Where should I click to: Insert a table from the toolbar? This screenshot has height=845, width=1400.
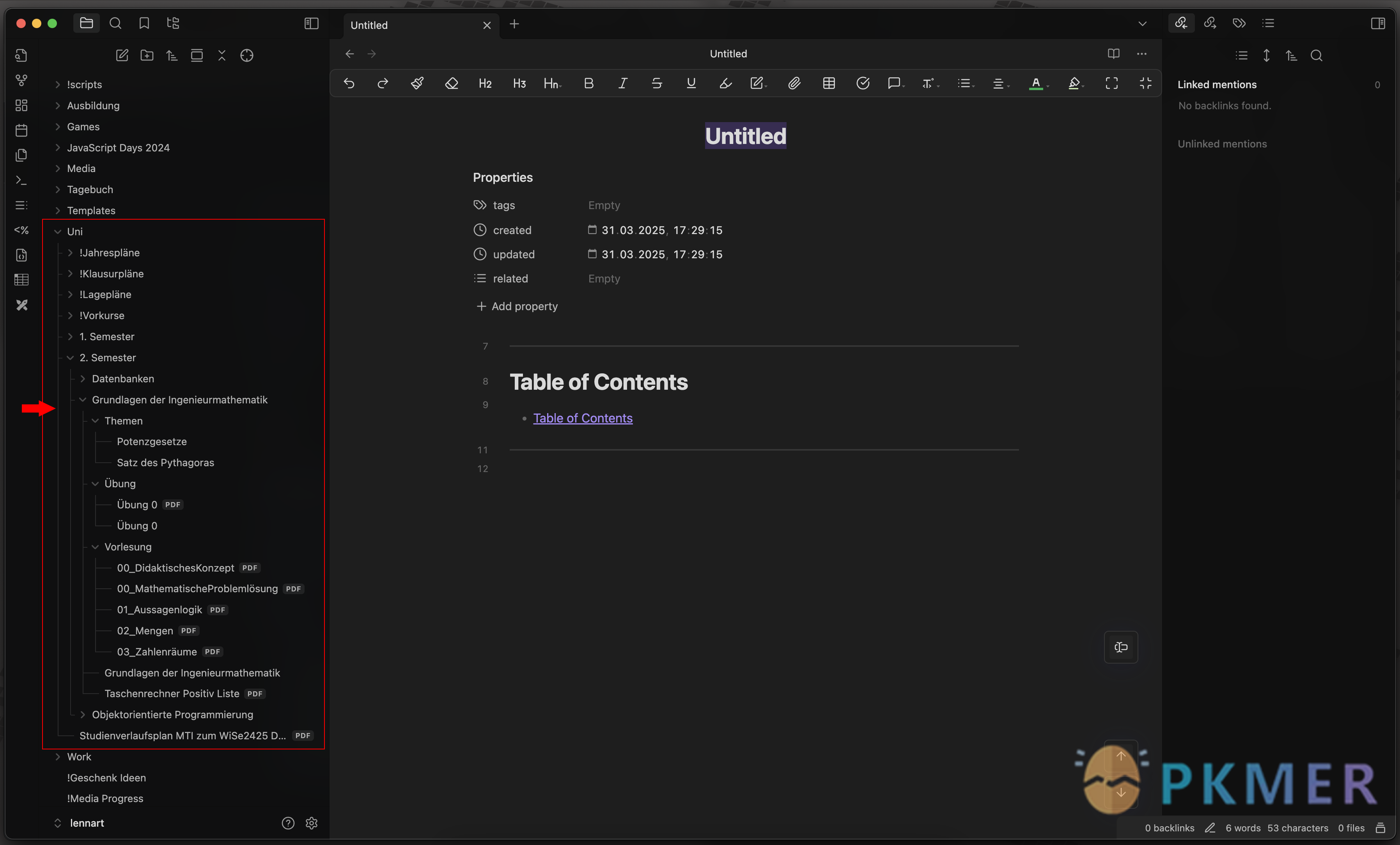point(828,83)
